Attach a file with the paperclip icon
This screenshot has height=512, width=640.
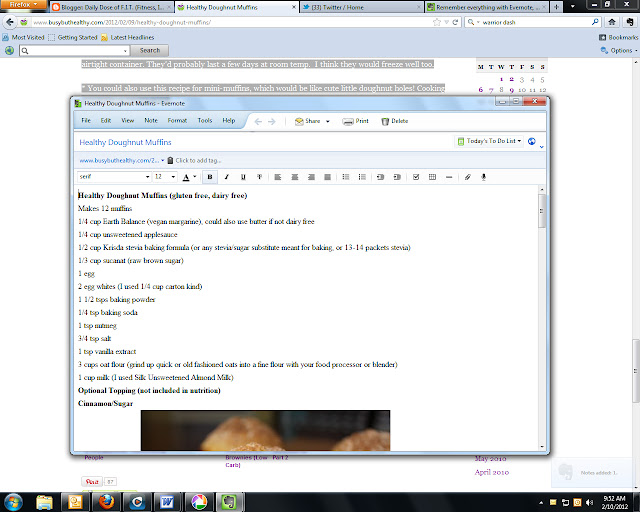pos(468,177)
